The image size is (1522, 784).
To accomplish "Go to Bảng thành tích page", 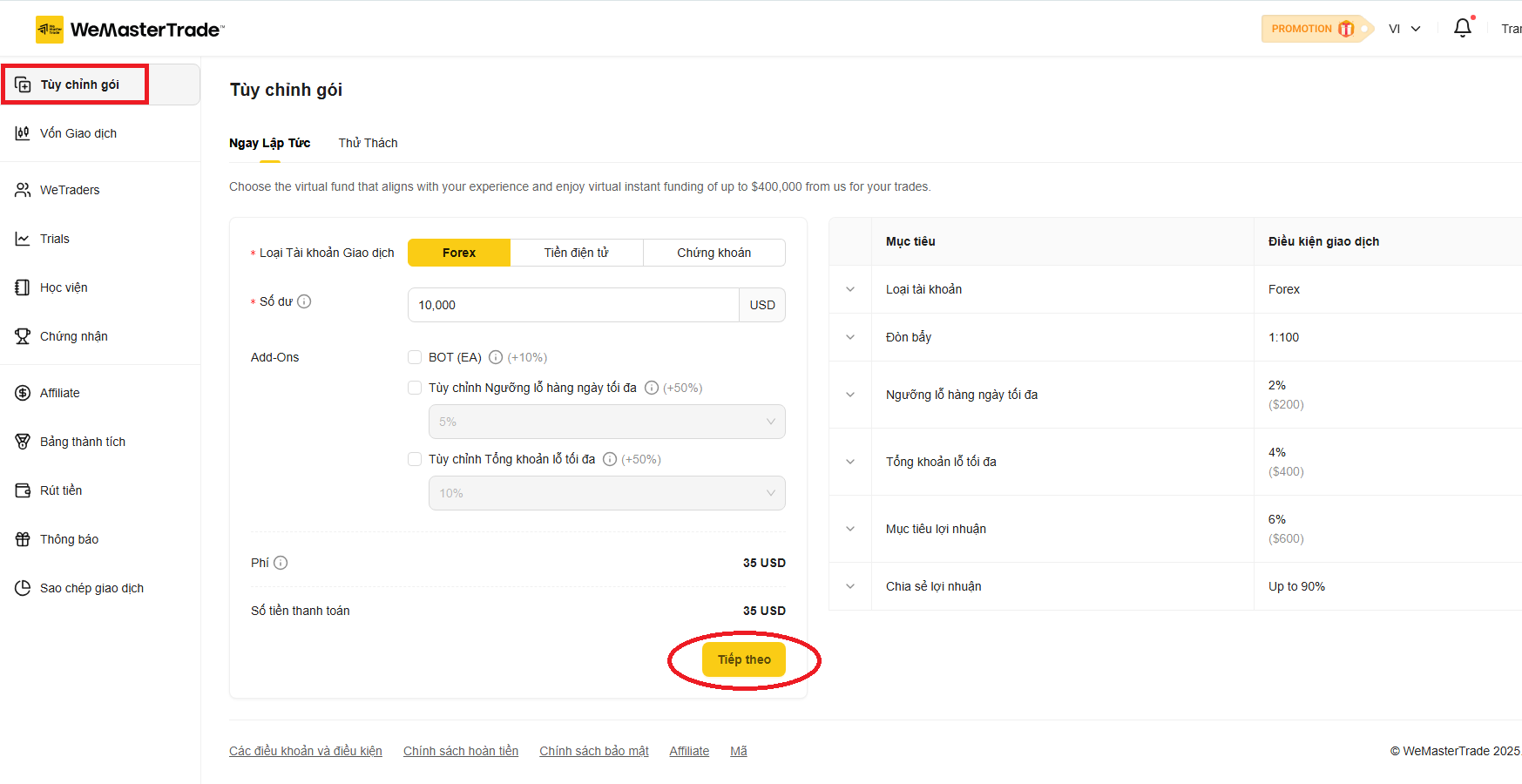I will click(x=100, y=442).
